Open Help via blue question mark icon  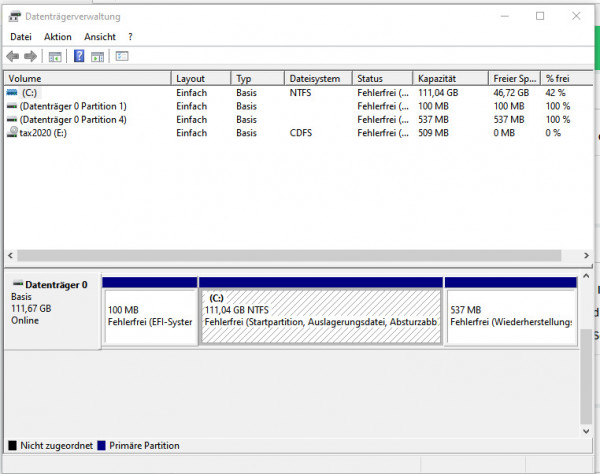[x=79, y=56]
